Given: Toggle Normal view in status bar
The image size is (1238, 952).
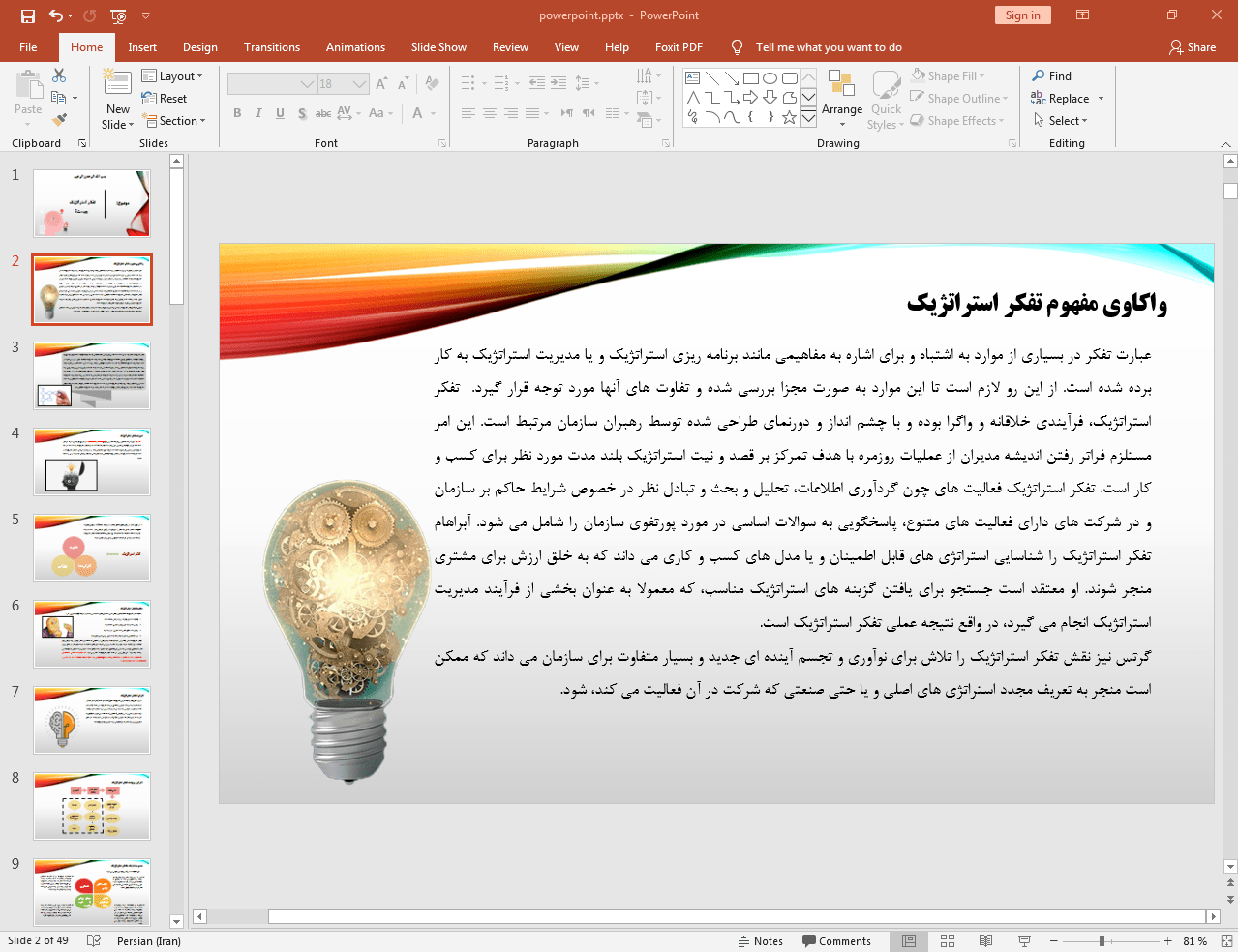Looking at the screenshot, I should pos(909,941).
